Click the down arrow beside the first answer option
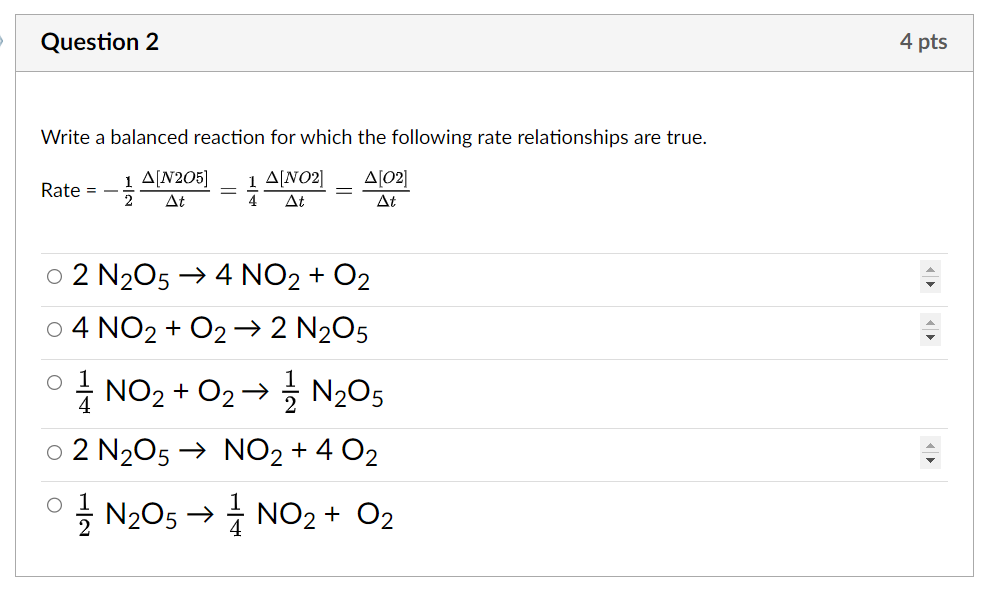This screenshot has height=592, width=983. (x=930, y=284)
